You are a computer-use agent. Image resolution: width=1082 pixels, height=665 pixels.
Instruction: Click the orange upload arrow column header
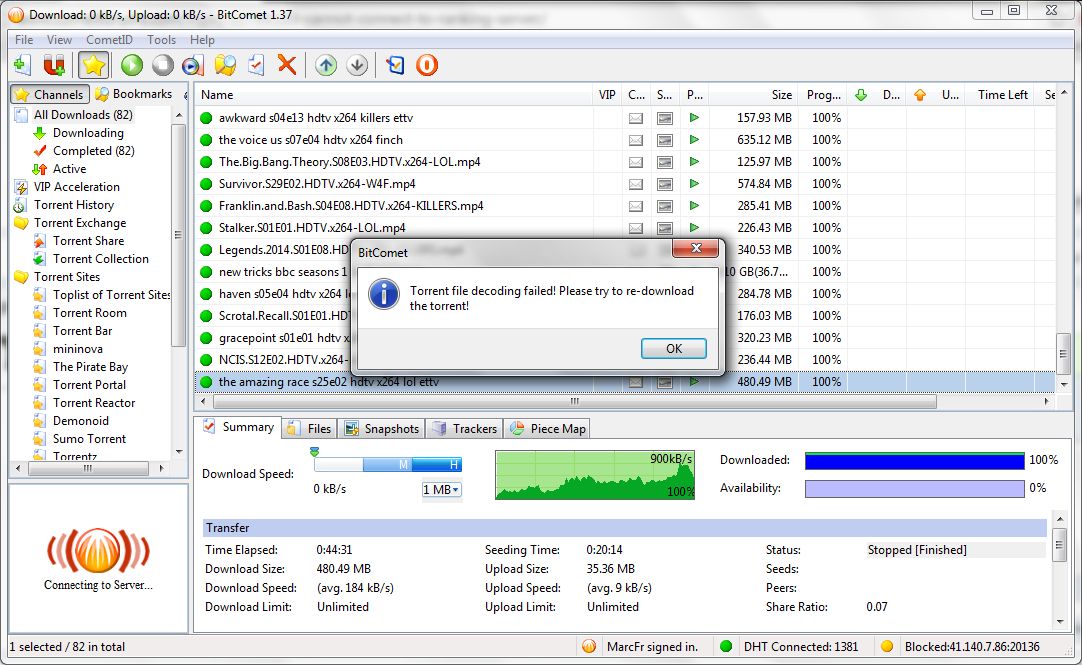tap(920, 95)
